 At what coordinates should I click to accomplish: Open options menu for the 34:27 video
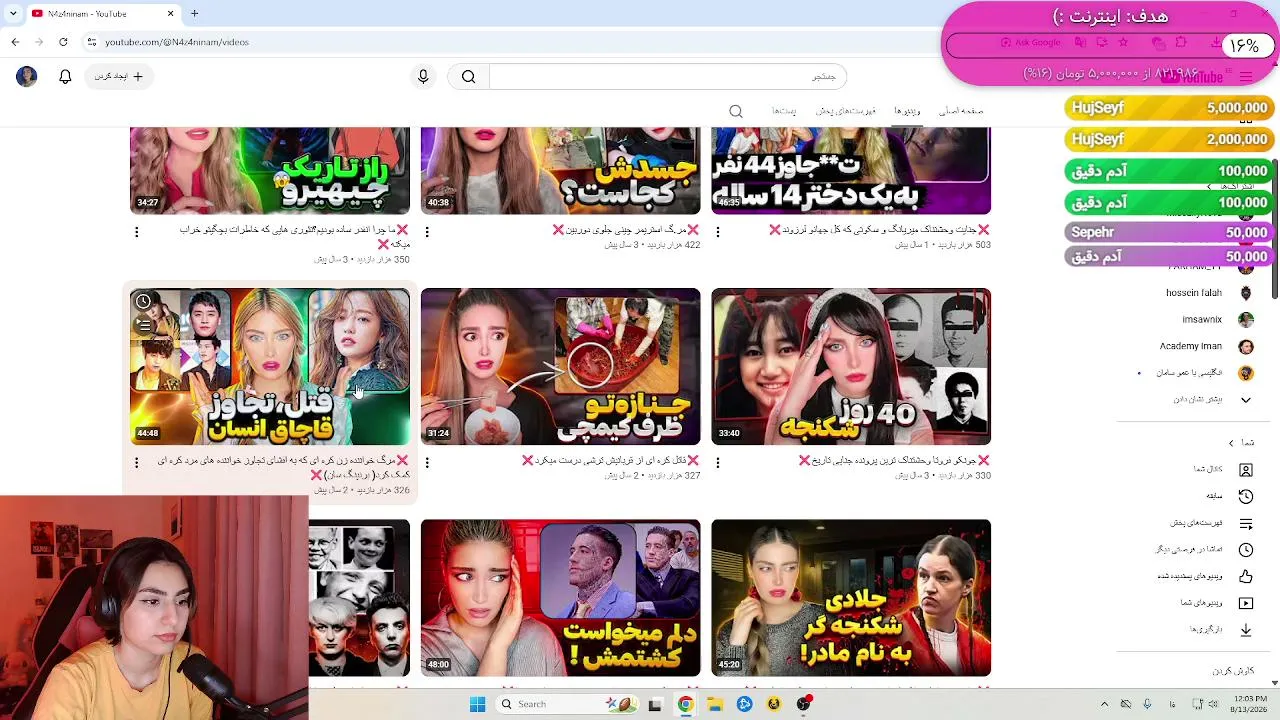137,232
